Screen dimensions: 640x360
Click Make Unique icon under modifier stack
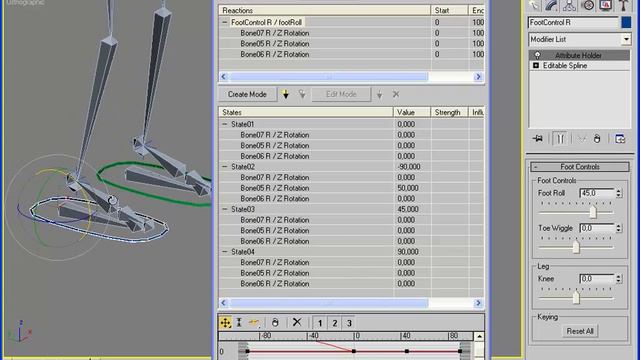pos(582,139)
